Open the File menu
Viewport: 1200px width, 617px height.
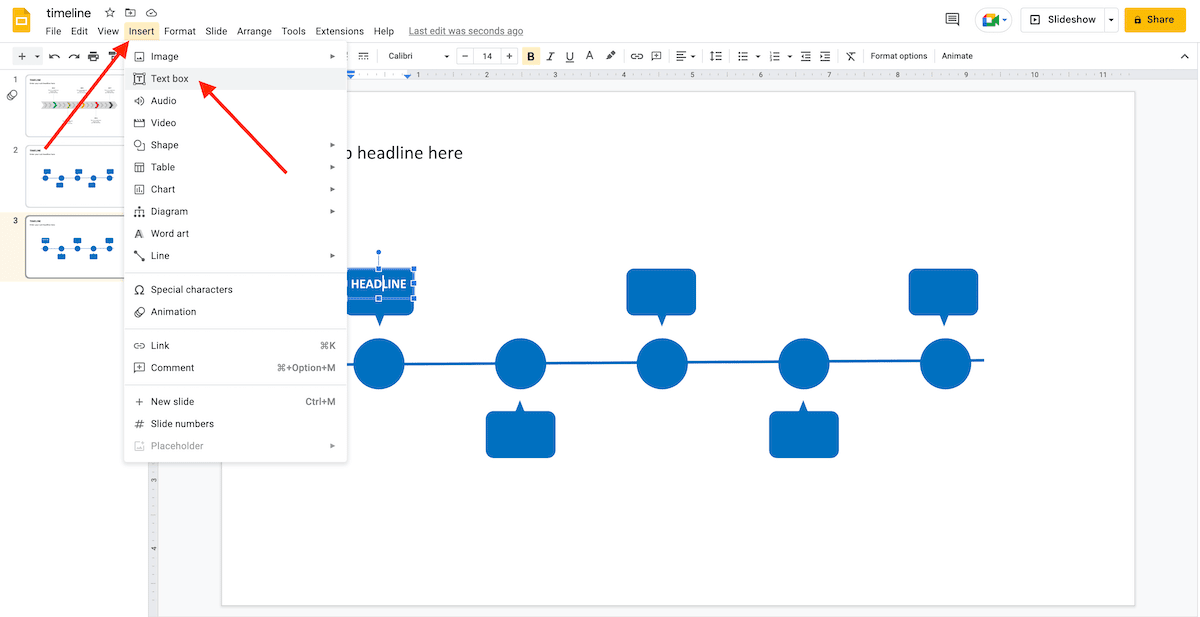(53, 31)
